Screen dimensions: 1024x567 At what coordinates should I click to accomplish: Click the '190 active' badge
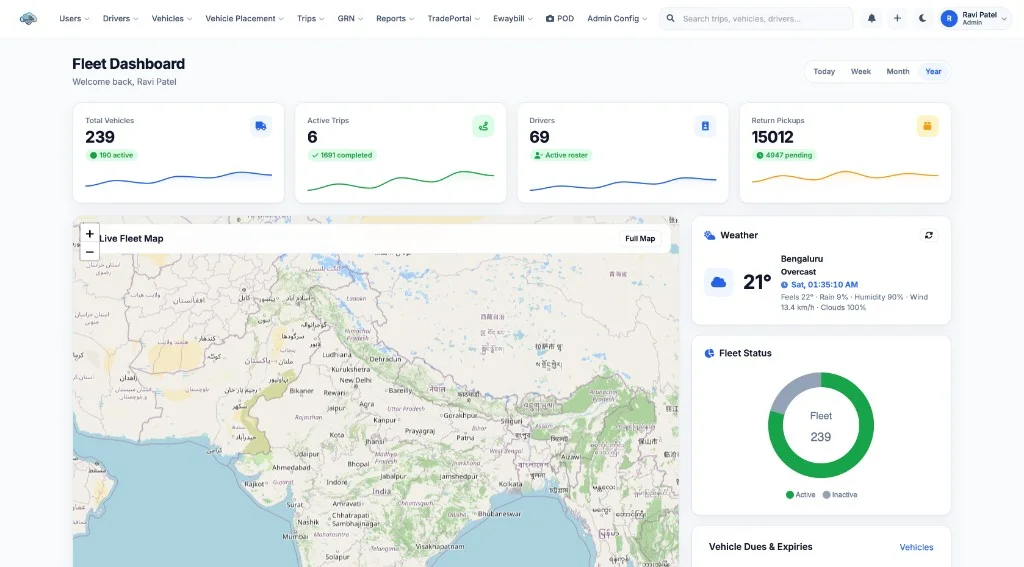(x=111, y=155)
